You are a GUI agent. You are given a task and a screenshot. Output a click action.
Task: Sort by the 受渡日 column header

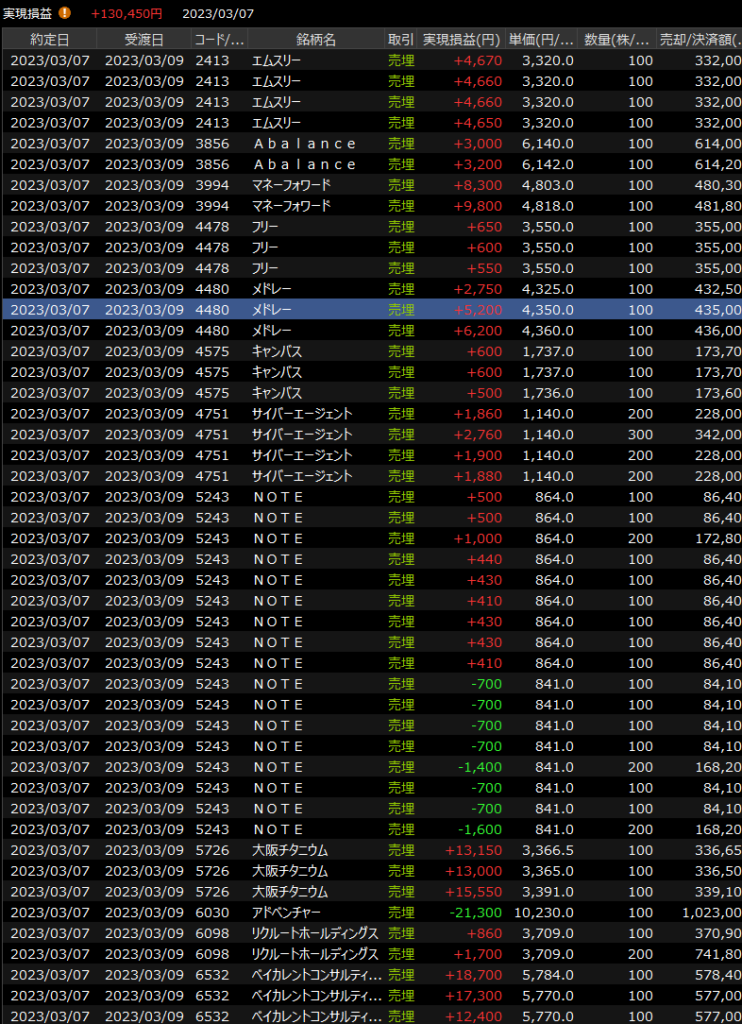pos(144,39)
